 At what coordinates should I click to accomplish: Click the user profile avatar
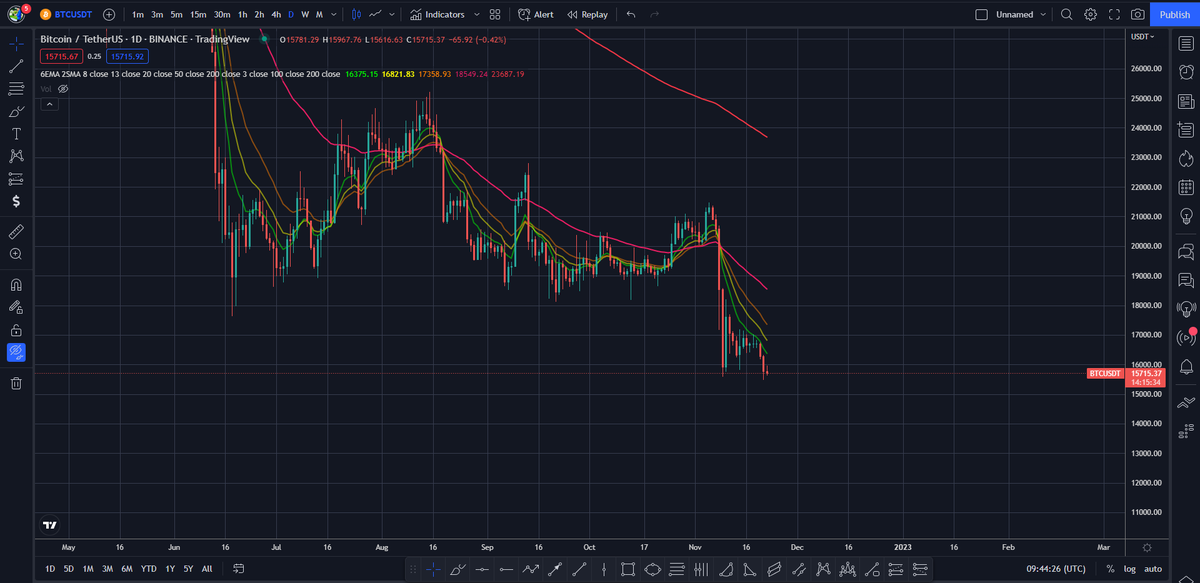17,15
